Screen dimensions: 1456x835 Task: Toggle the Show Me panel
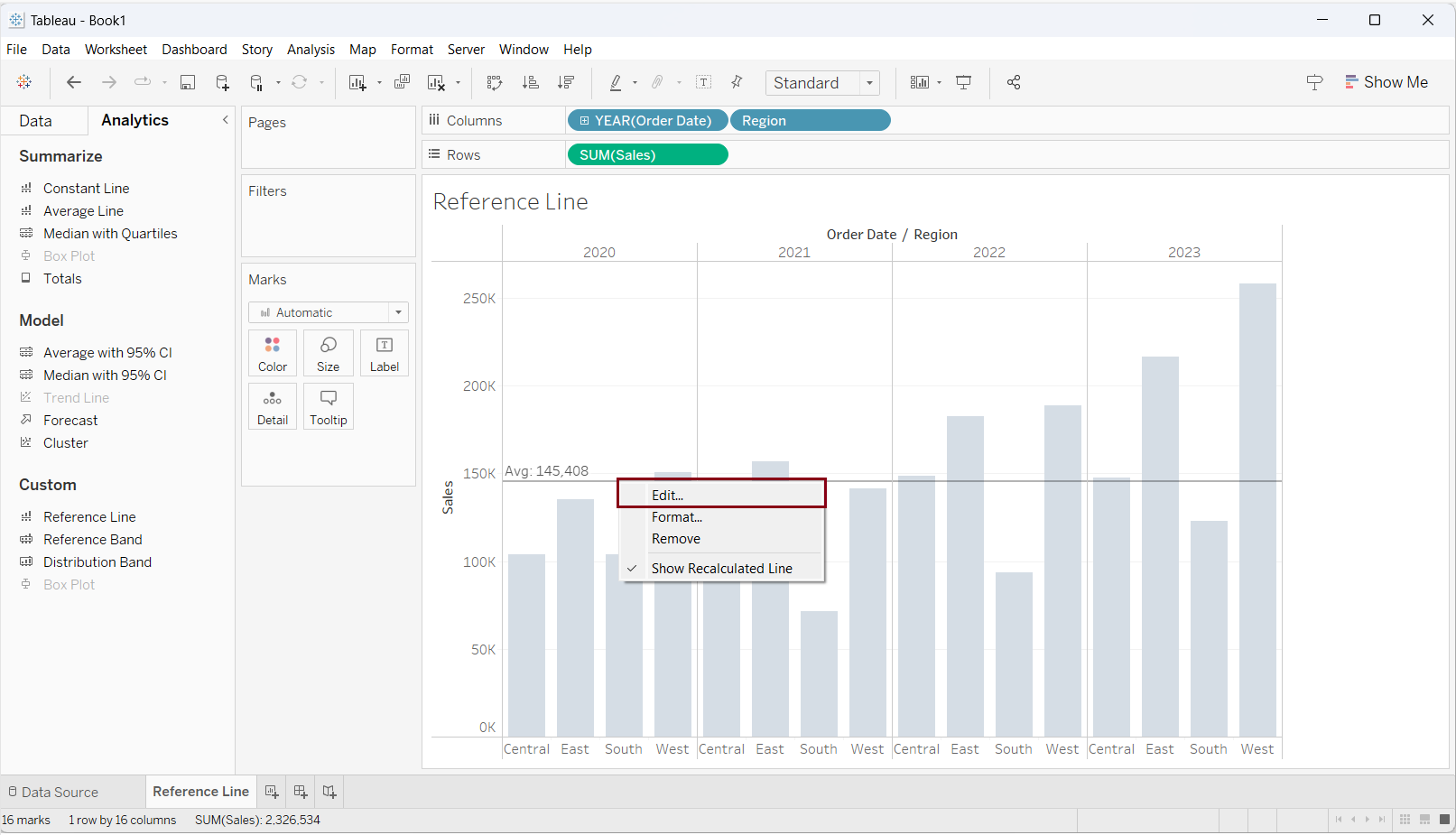pos(1386,82)
